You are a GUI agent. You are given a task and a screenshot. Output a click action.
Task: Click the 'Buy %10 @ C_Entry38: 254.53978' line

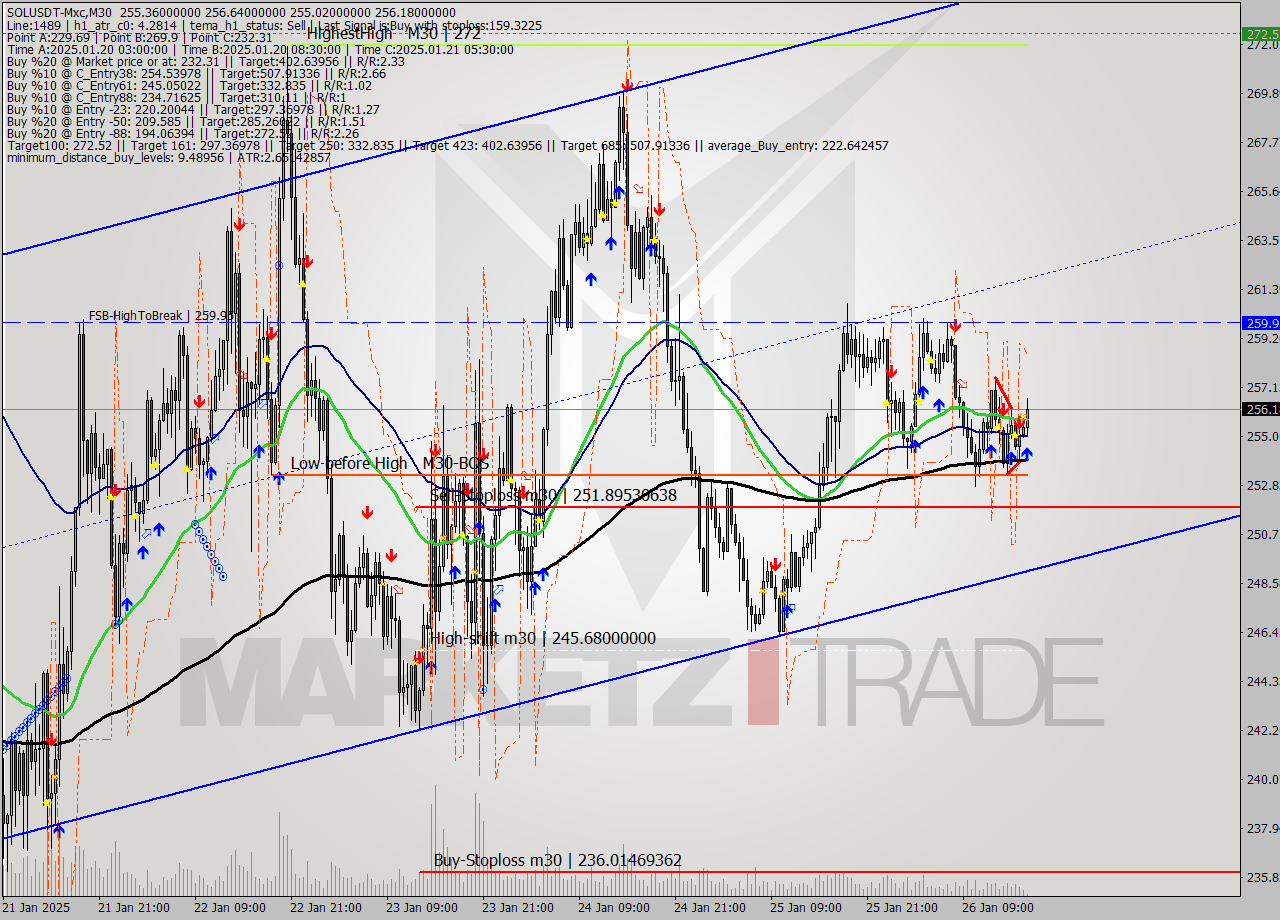[196, 73]
